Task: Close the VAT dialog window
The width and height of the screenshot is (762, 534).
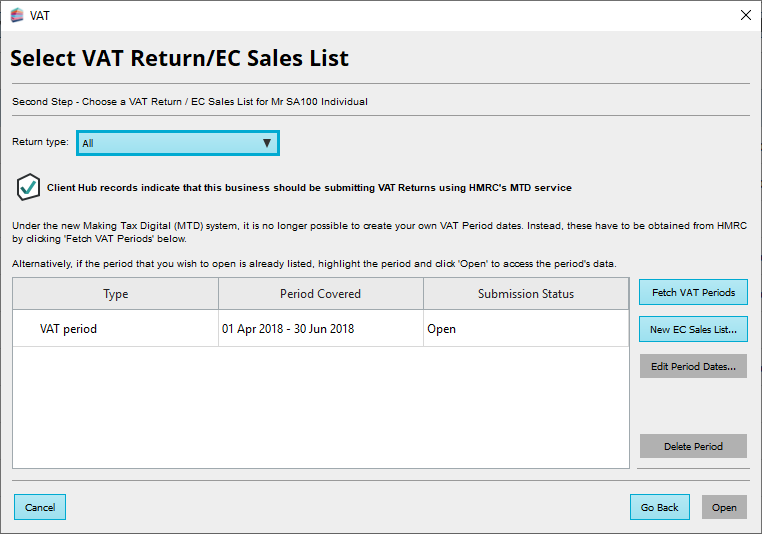Action: 745,15
